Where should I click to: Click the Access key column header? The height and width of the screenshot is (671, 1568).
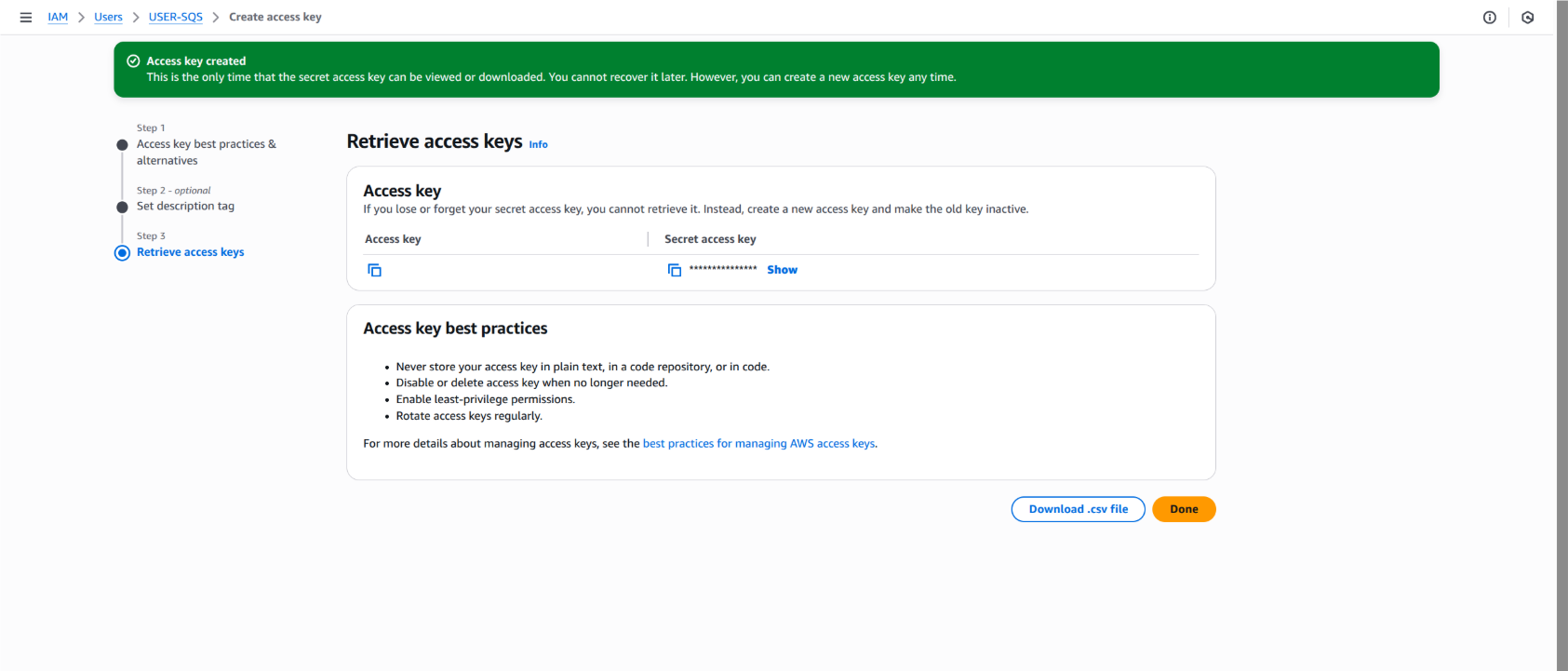pyautogui.click(x=393, y=239)
